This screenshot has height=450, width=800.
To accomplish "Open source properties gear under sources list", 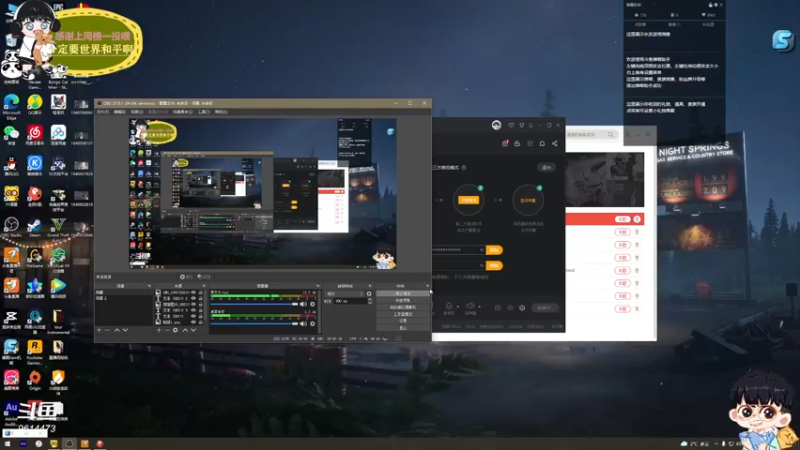I will 175,330.
